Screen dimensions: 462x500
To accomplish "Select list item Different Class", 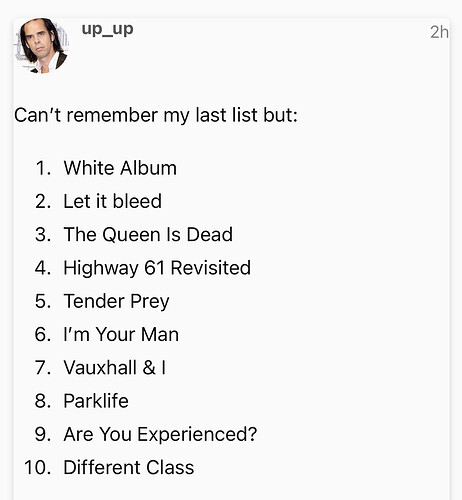I will tap(129, 467).
